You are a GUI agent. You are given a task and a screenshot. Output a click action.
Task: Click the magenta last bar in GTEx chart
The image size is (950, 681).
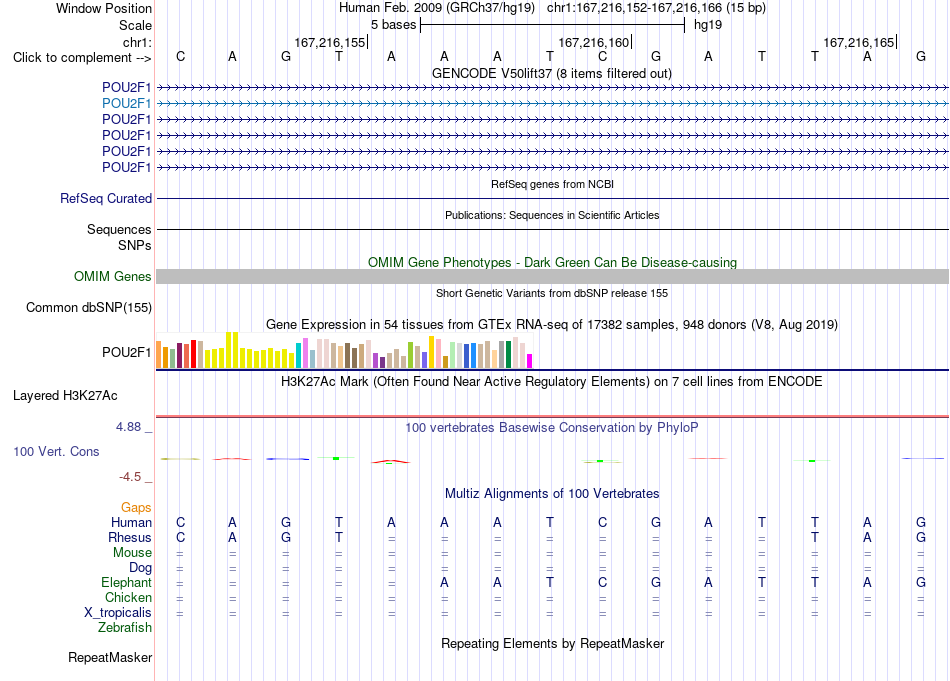pyautogui.click(x=529, y=361)
